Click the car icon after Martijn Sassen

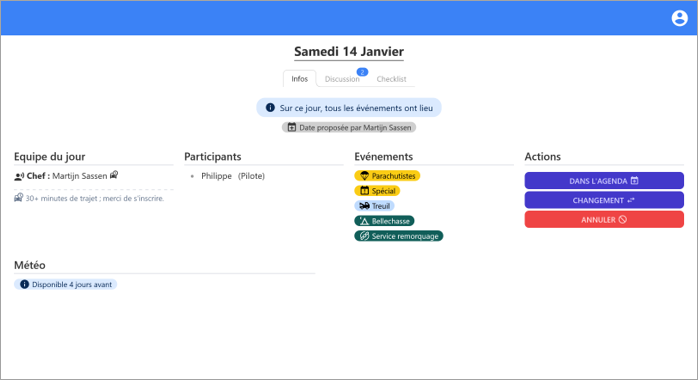tap(114, 174)
